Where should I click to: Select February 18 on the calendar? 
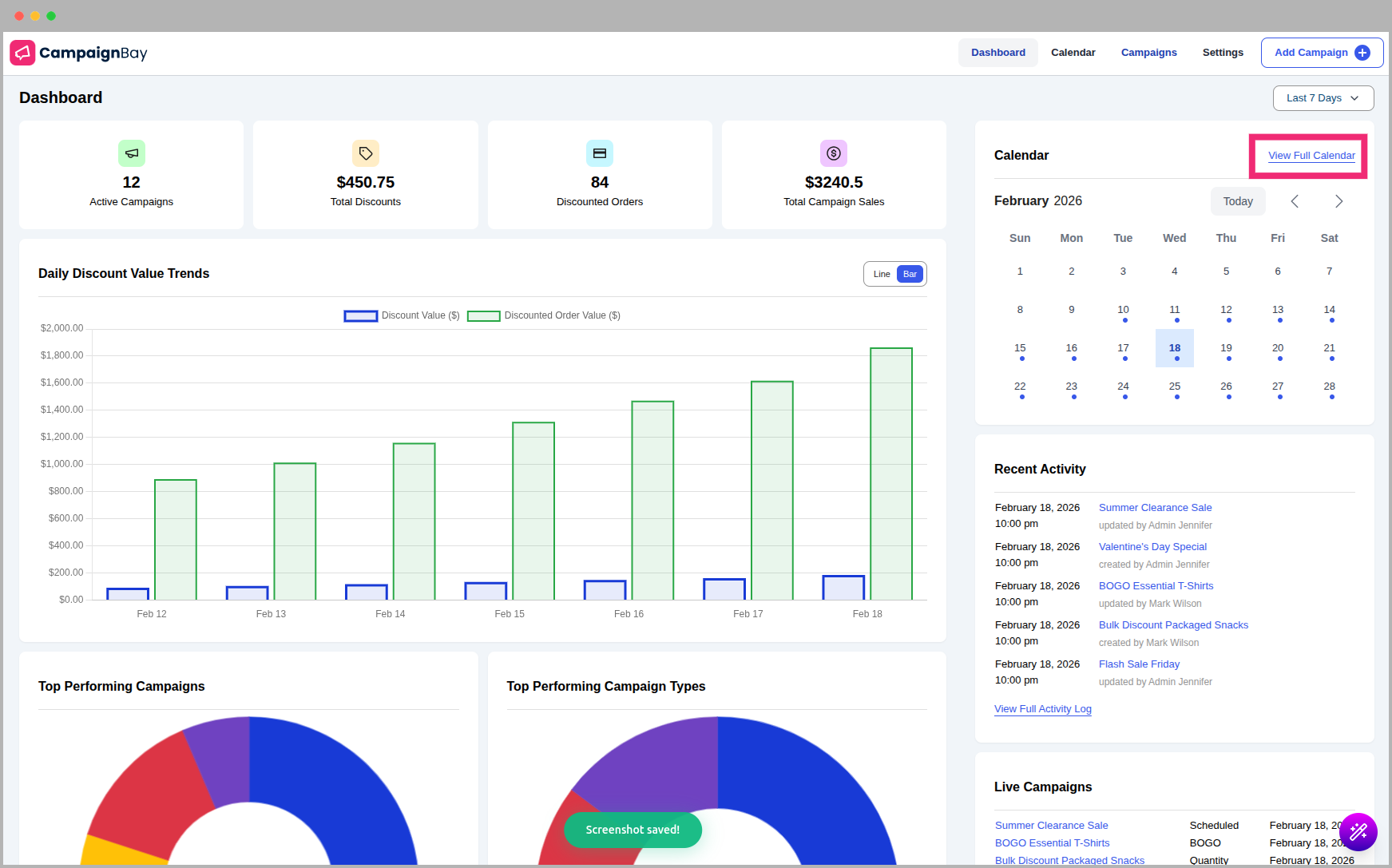tap(1174, 348)
